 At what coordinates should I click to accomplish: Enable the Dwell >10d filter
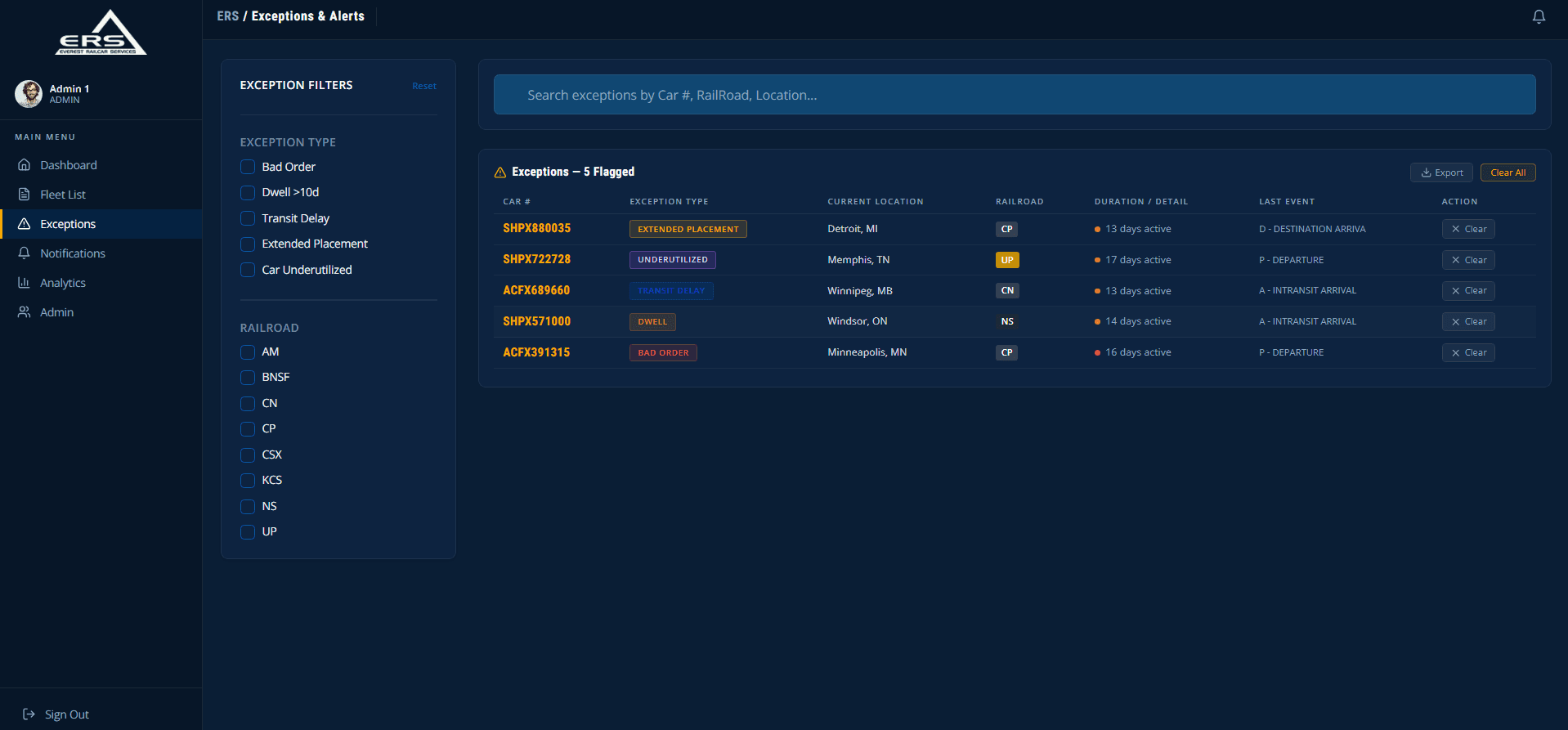pyautogui.click(x=248, y=193)
